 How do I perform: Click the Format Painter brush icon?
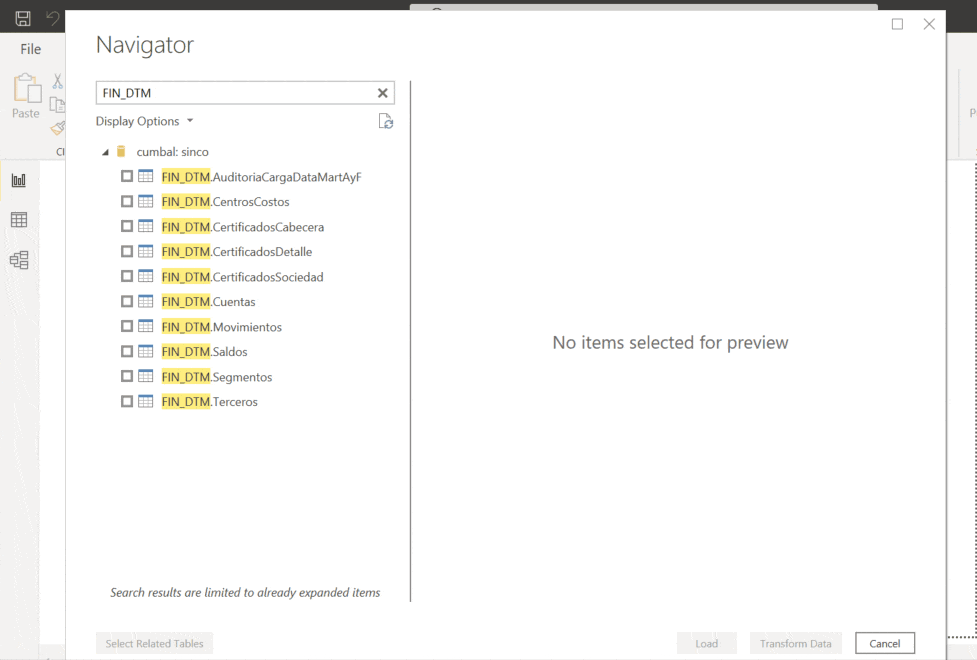58,128
